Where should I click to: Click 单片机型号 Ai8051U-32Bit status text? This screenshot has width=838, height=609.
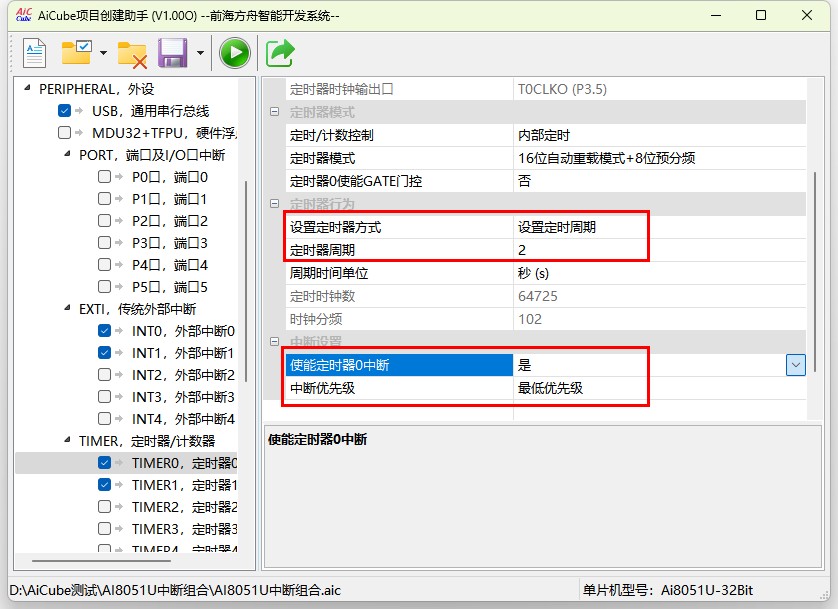point(668,590)
